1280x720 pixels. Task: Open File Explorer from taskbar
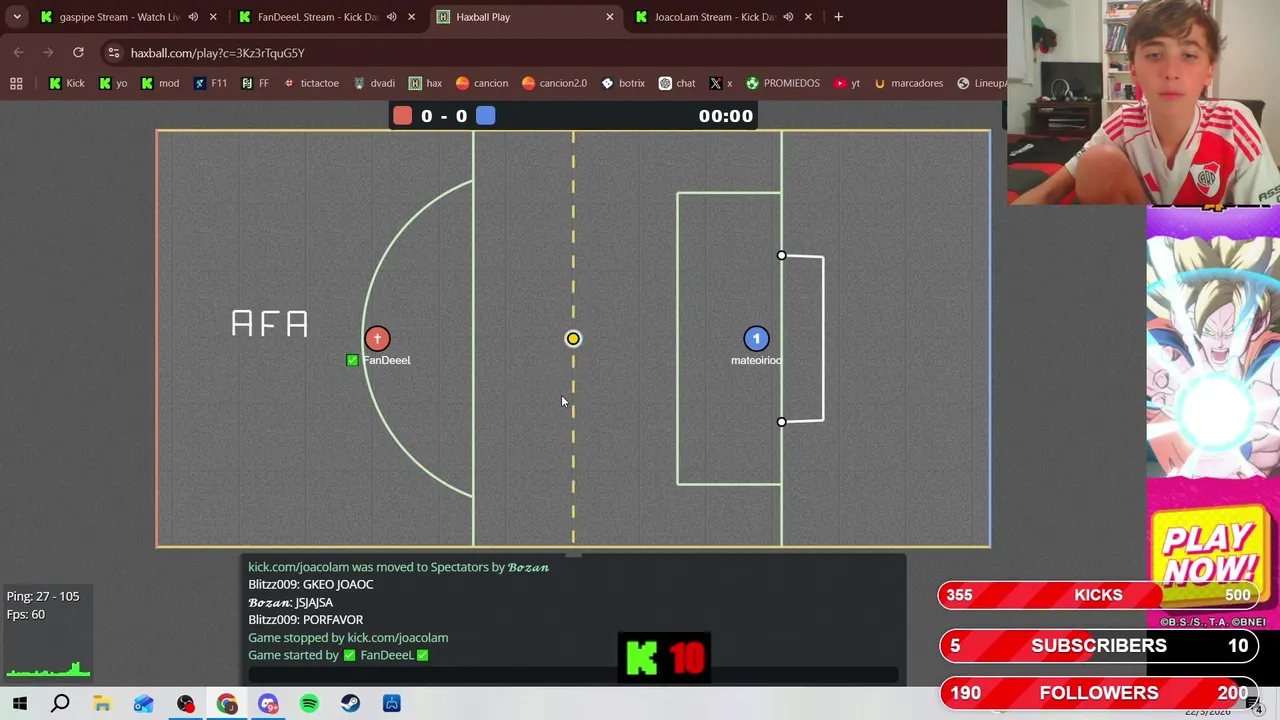click(102, 704)
